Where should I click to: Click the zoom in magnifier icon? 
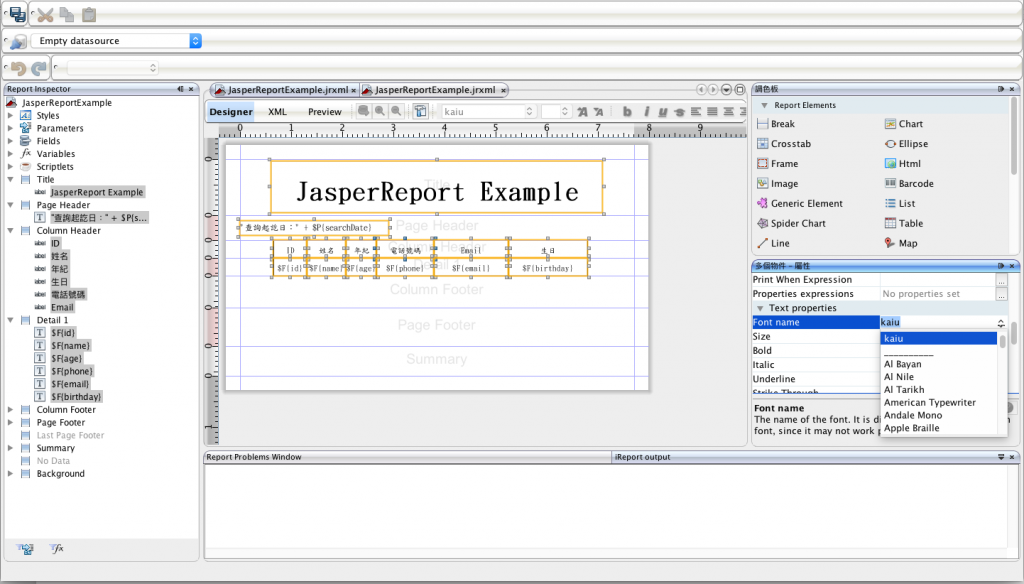click(x=379, y=111)
